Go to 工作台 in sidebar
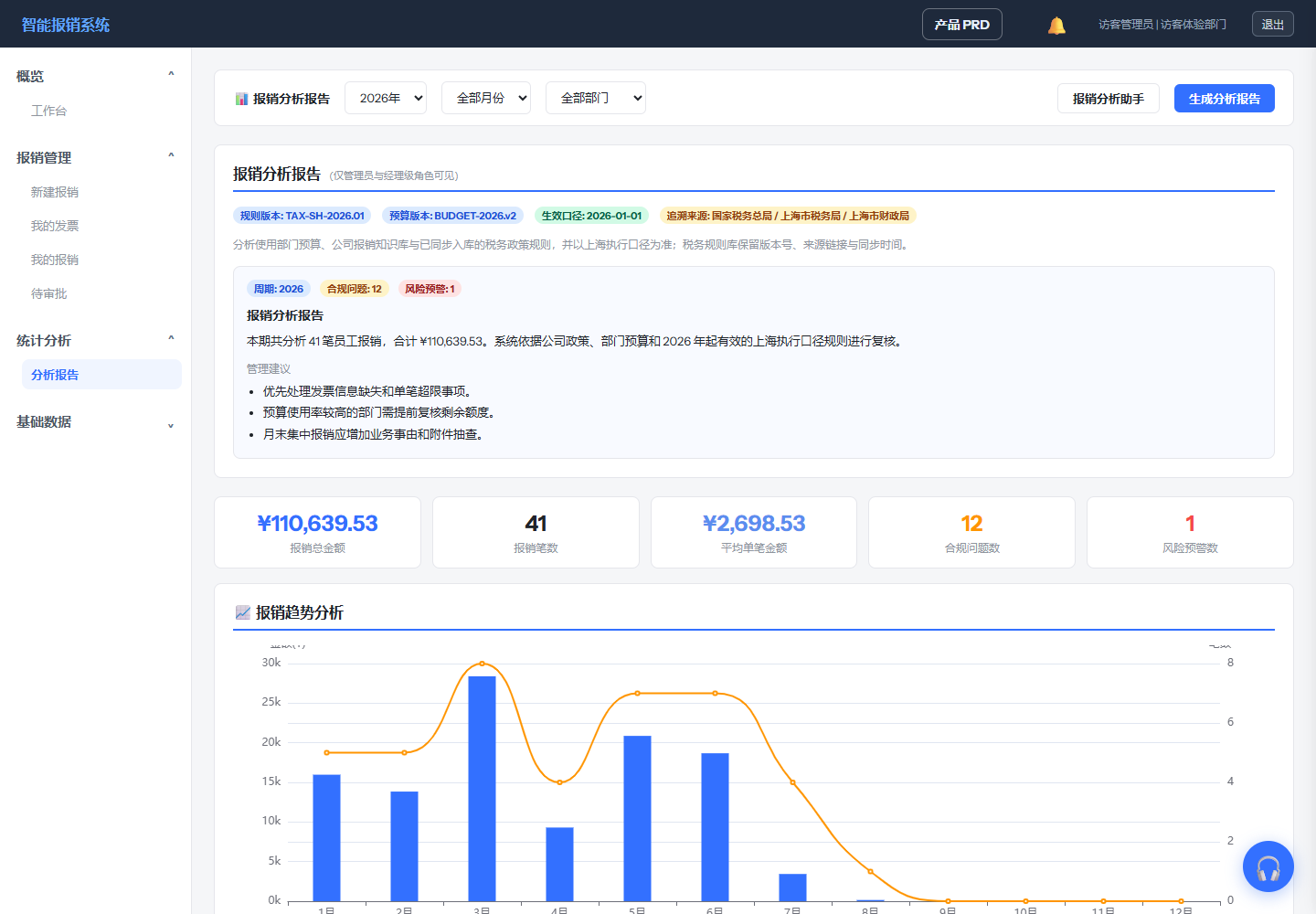The width and height of the screenshot is (1316, 914). pos(49,111)
